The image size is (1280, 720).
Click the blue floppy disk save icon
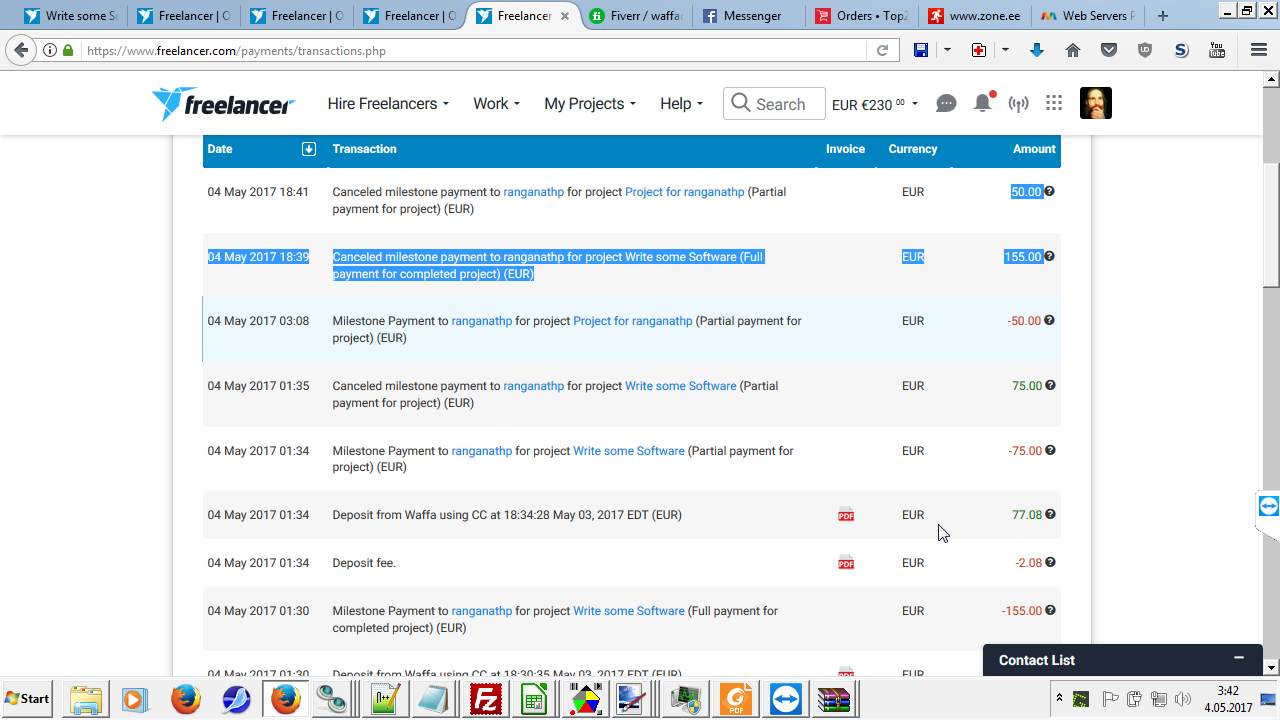(x=921, y=51)
